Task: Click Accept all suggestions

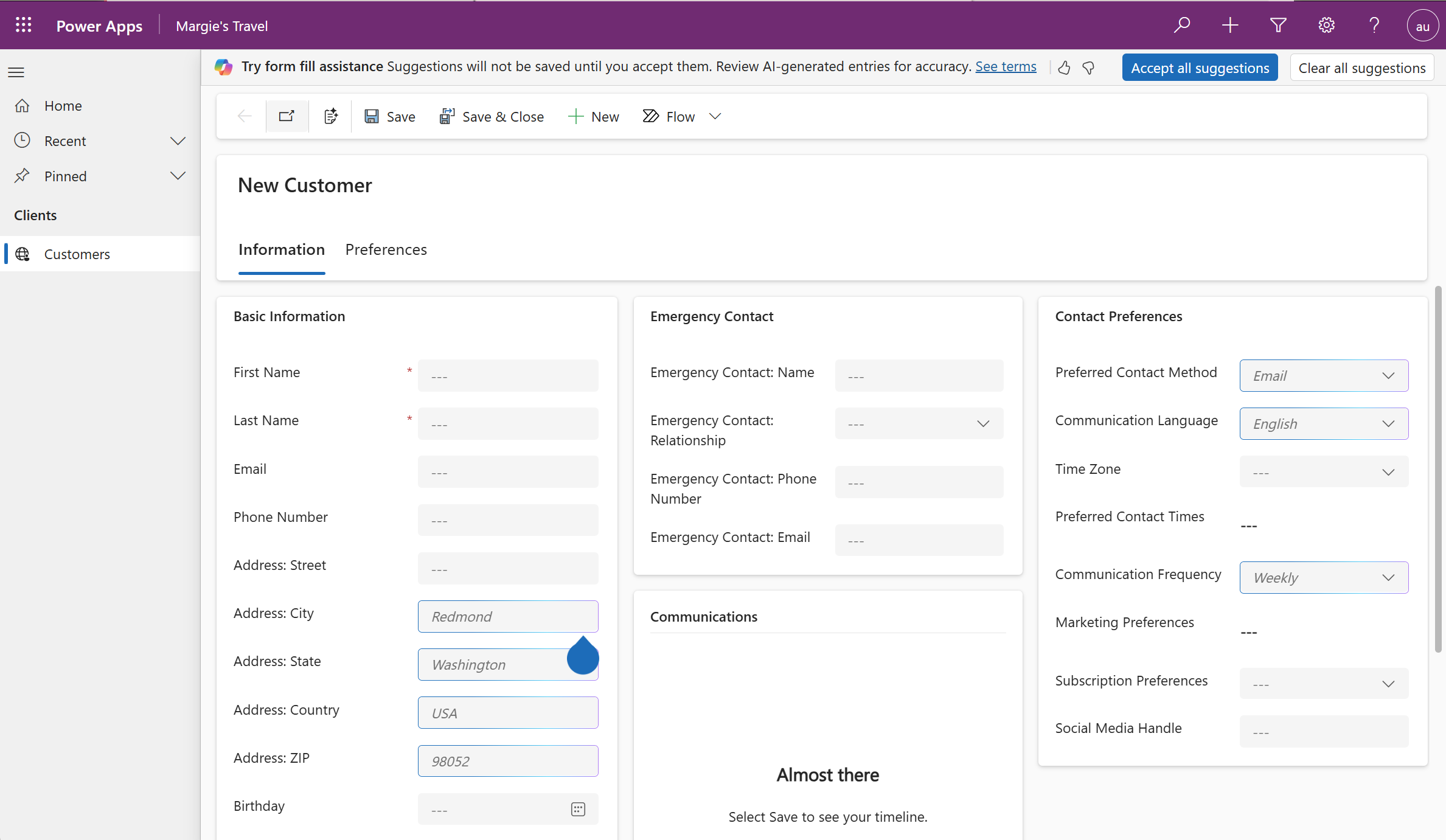Action: tap(1200, 68)
